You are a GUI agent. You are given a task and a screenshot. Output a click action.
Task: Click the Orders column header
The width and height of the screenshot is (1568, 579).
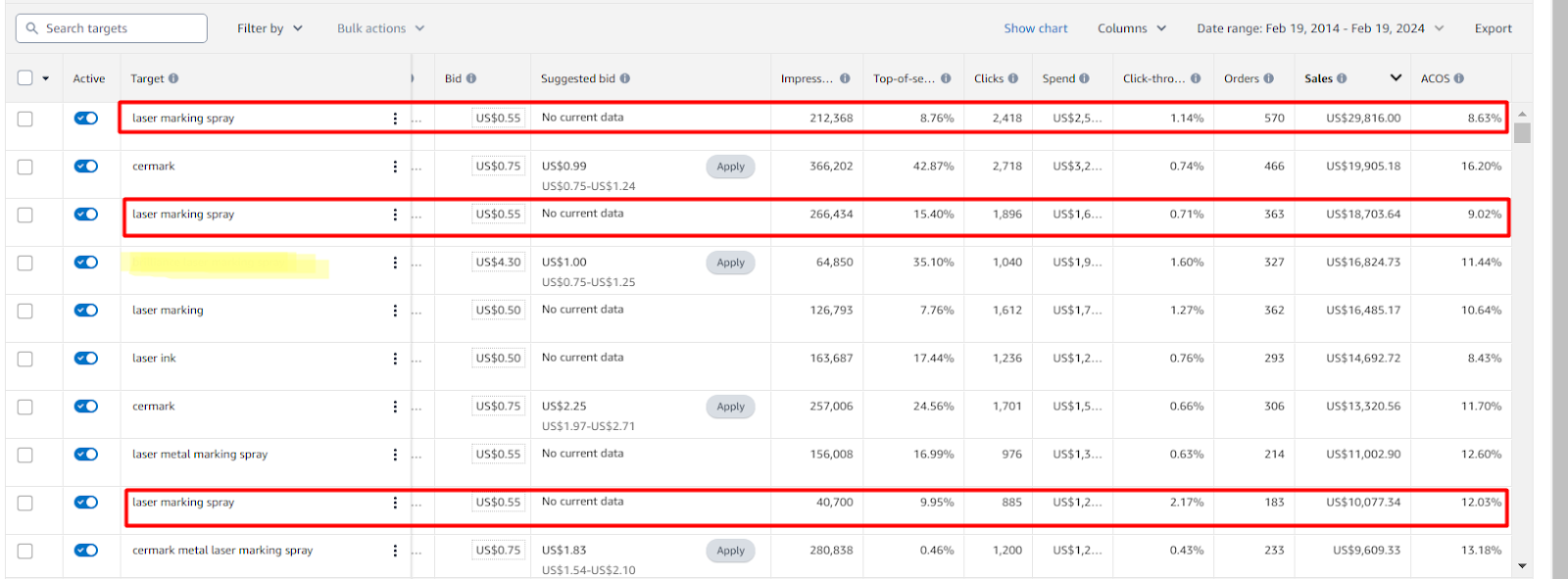pyautogui.click(x=1241, y=78)
